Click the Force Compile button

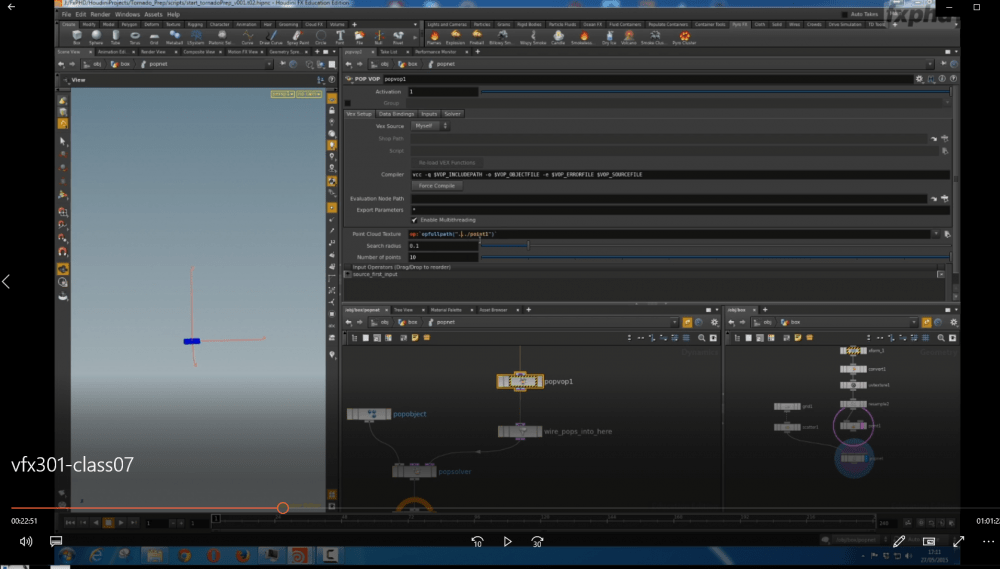tap(437, 186)
